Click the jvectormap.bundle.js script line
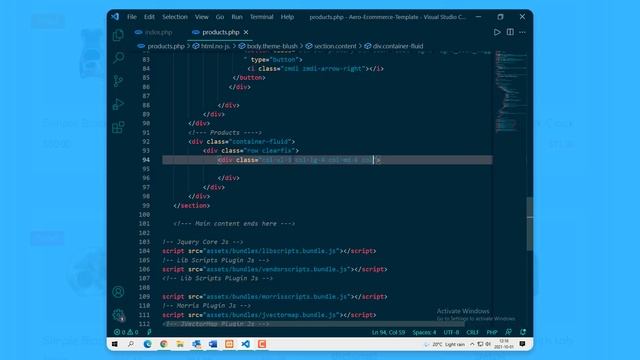 pos(269,315)
